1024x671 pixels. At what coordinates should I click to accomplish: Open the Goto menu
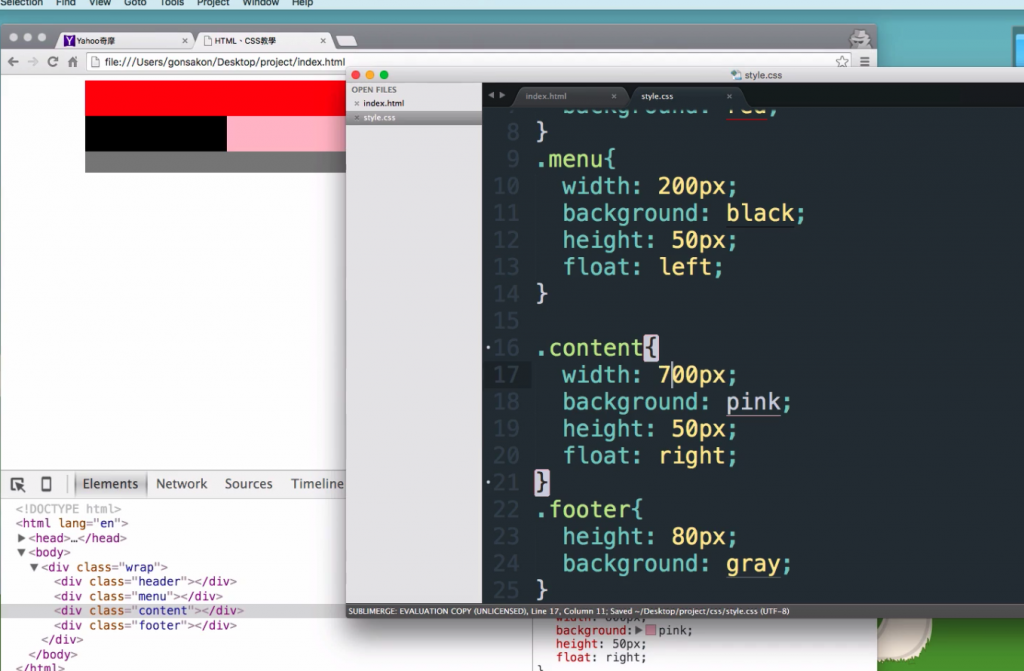pyautogui.click(x=135, y=3)
